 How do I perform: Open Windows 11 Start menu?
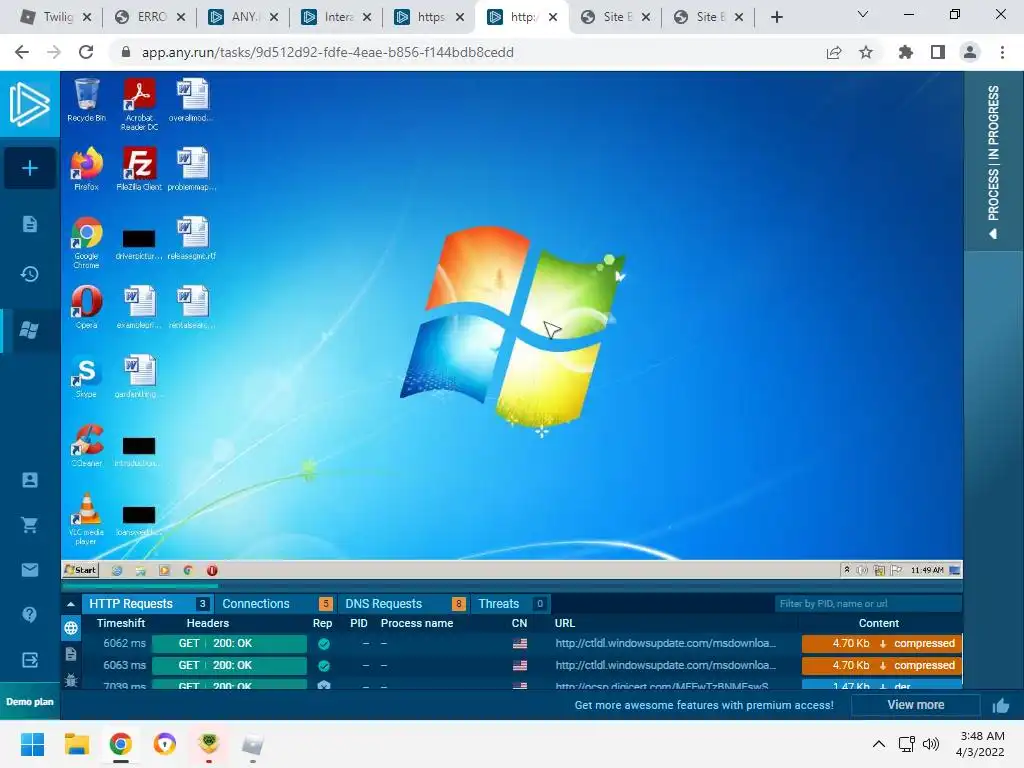(x=32, y=744)
